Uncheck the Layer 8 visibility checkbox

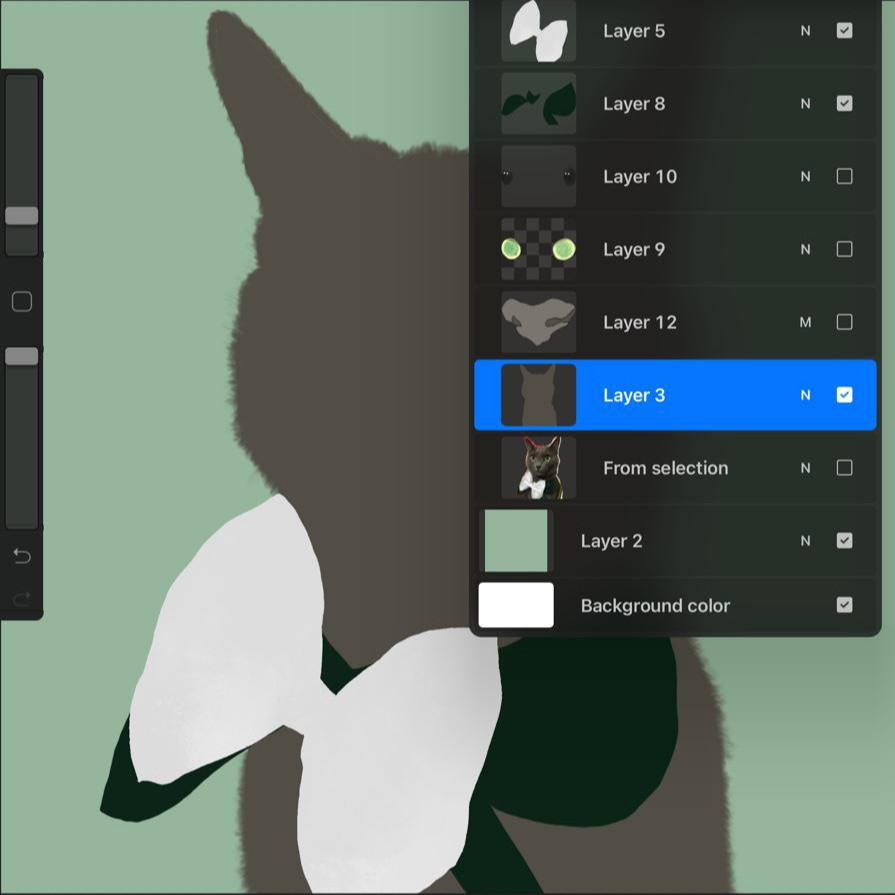(844, 103)
